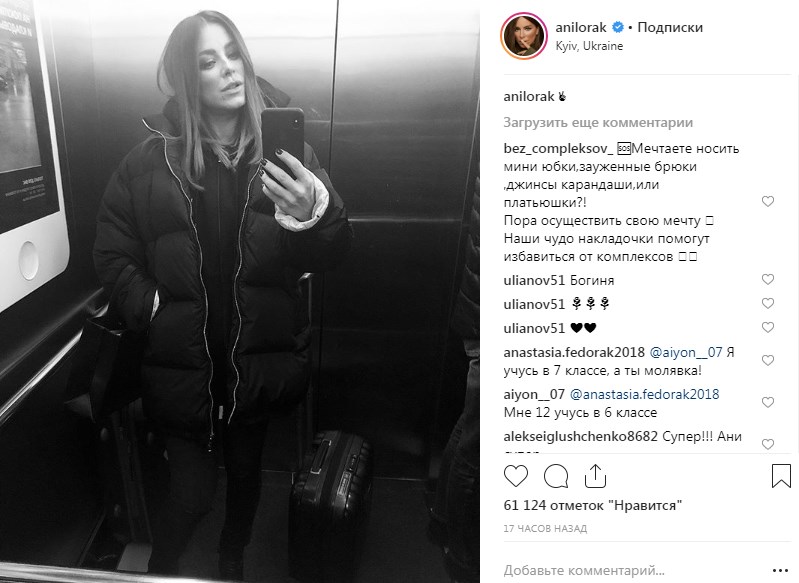Open the anilorak profile avatar

click(x=524, y=37)
